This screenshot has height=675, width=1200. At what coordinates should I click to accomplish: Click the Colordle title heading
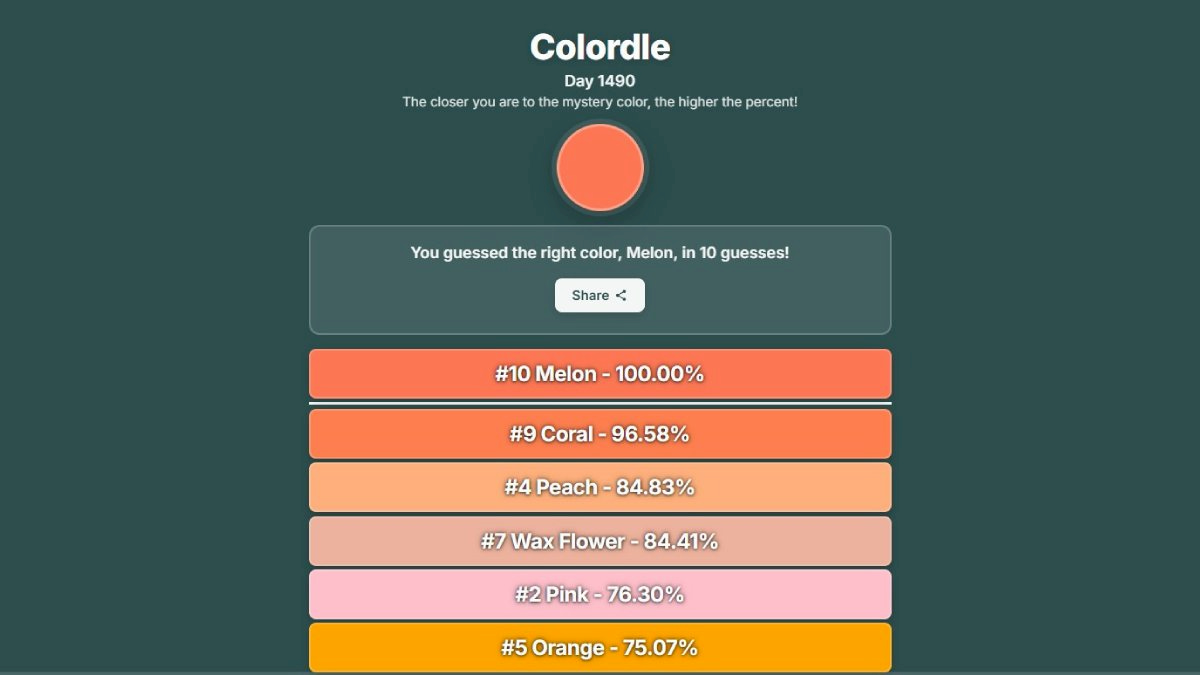pos(600,46)
